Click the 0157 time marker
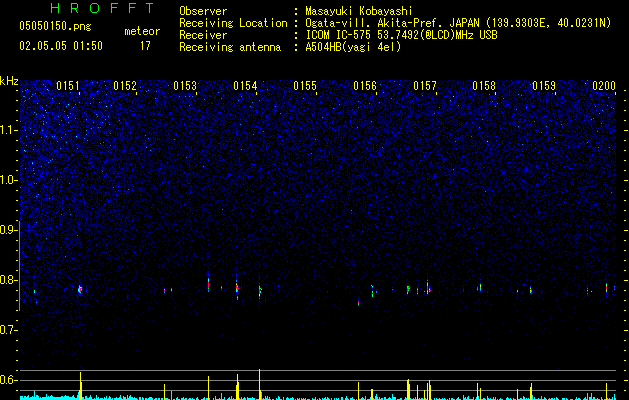 tap(425, 86)
